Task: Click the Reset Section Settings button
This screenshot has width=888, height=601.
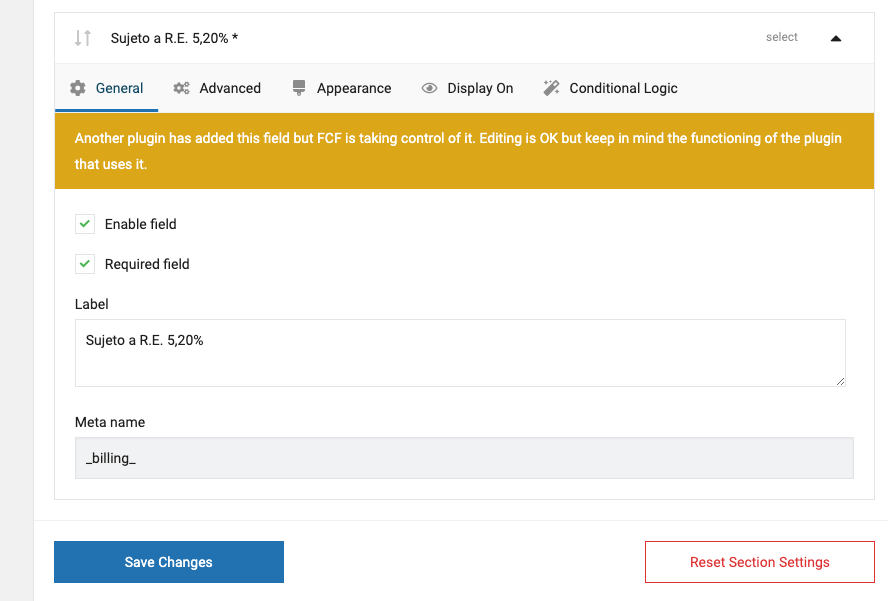Action: coord(759,562)
